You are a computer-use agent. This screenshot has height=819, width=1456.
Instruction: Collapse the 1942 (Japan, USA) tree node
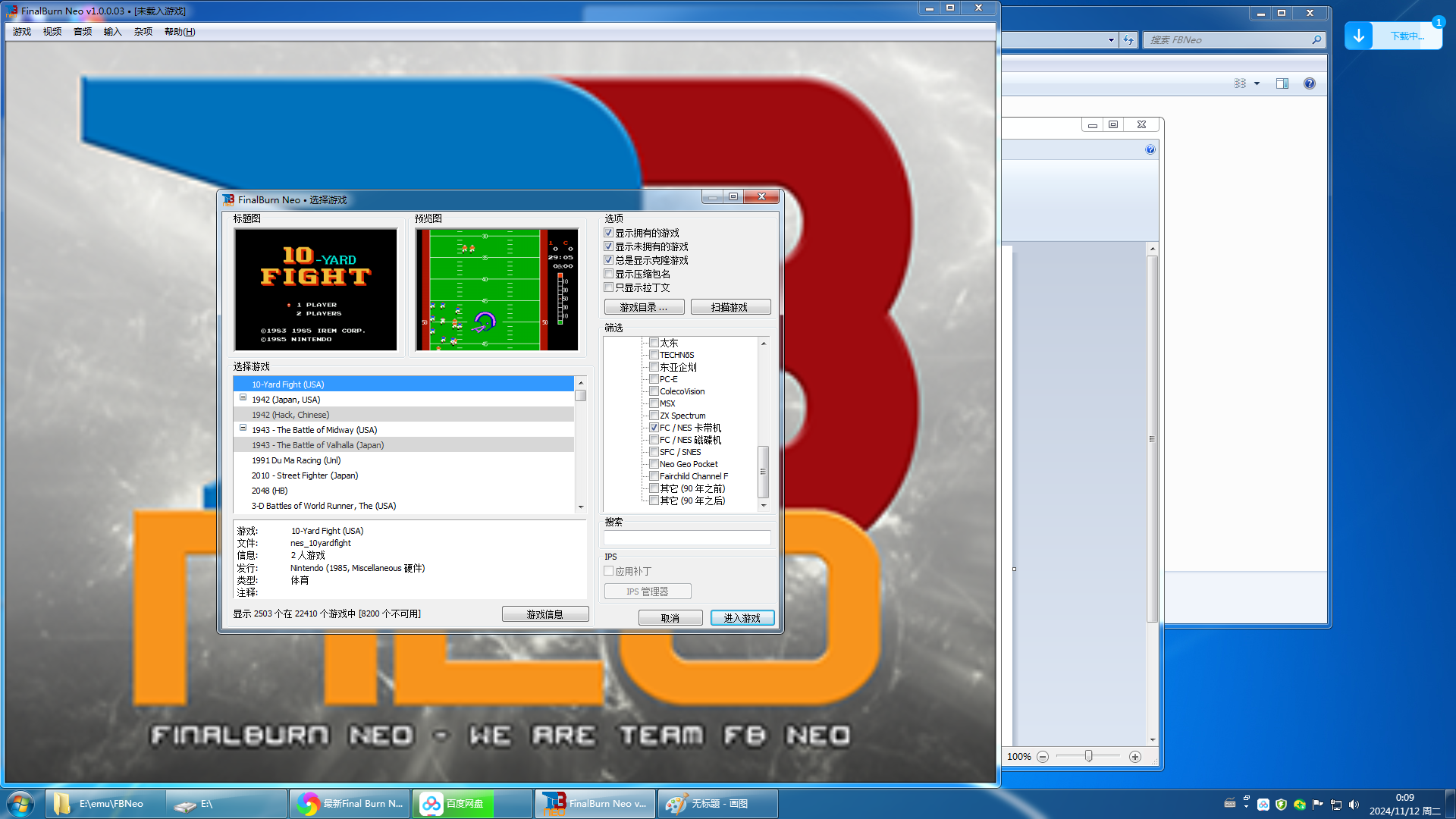click(x=243, y=398)
